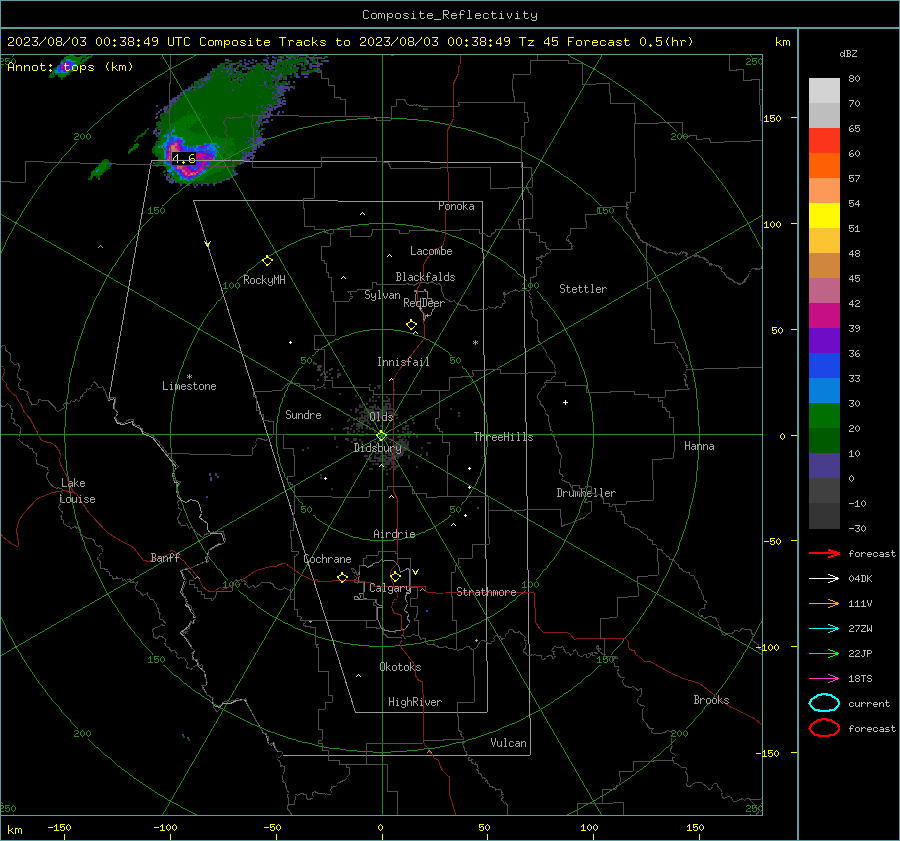This screenshot has height=841, width=900.
Task: Click the 80 dBZ color swatch
Action: 824,91
